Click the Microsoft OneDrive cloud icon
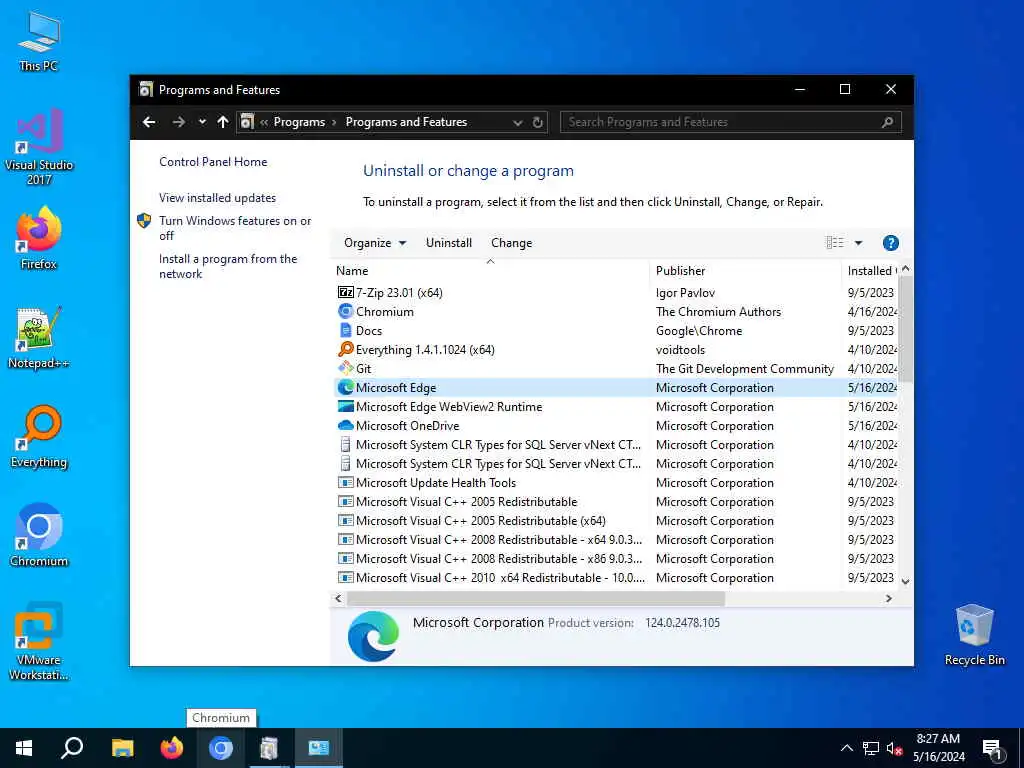1024x768 pixels. [345, 425]
